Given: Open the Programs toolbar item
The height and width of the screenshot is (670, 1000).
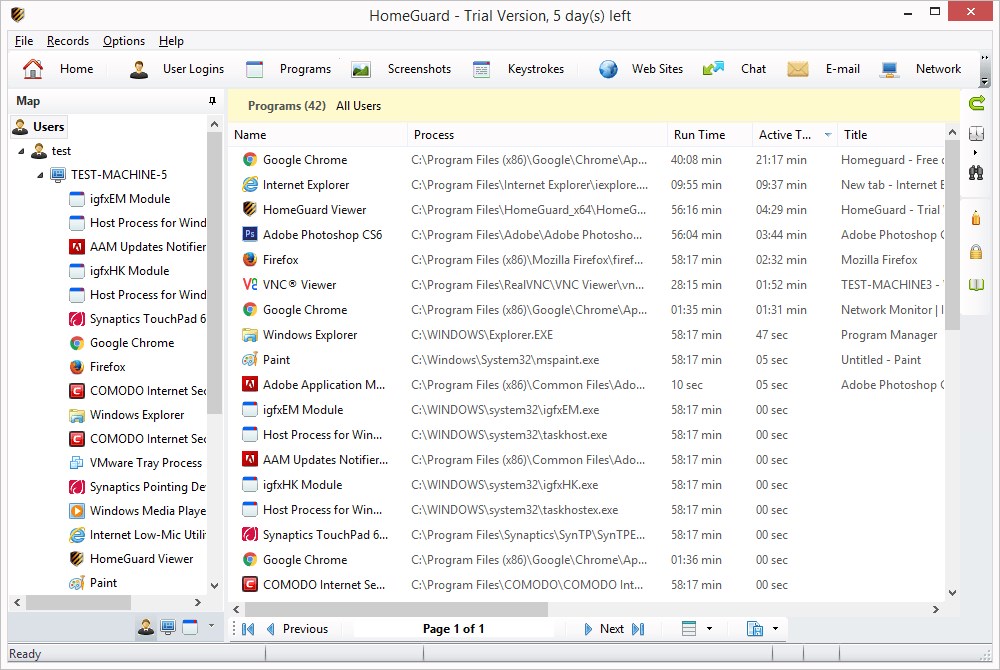Looking at the screenshot, I should click(x=288, y=69).
